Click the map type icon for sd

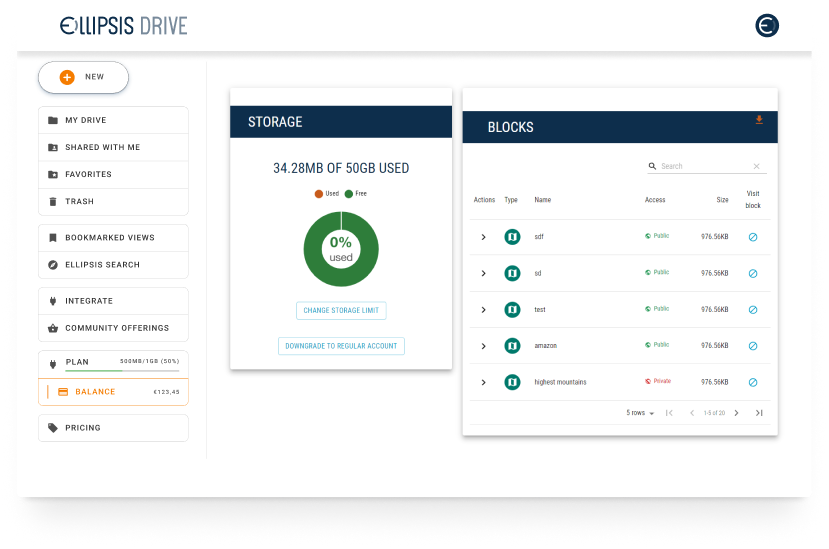pyautogui.click(x=512, y=273)
